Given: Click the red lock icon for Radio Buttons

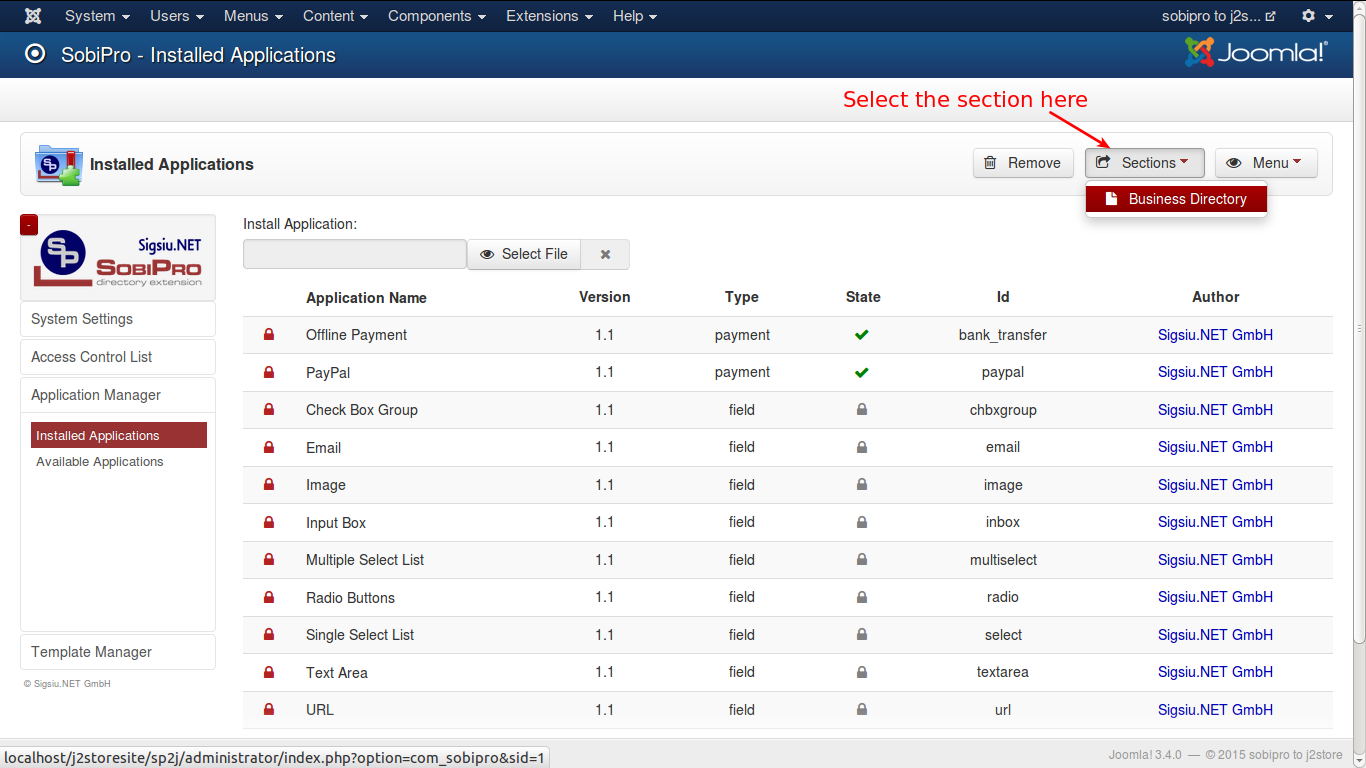Looking at the screenshot, I should [x=268, y=597].
